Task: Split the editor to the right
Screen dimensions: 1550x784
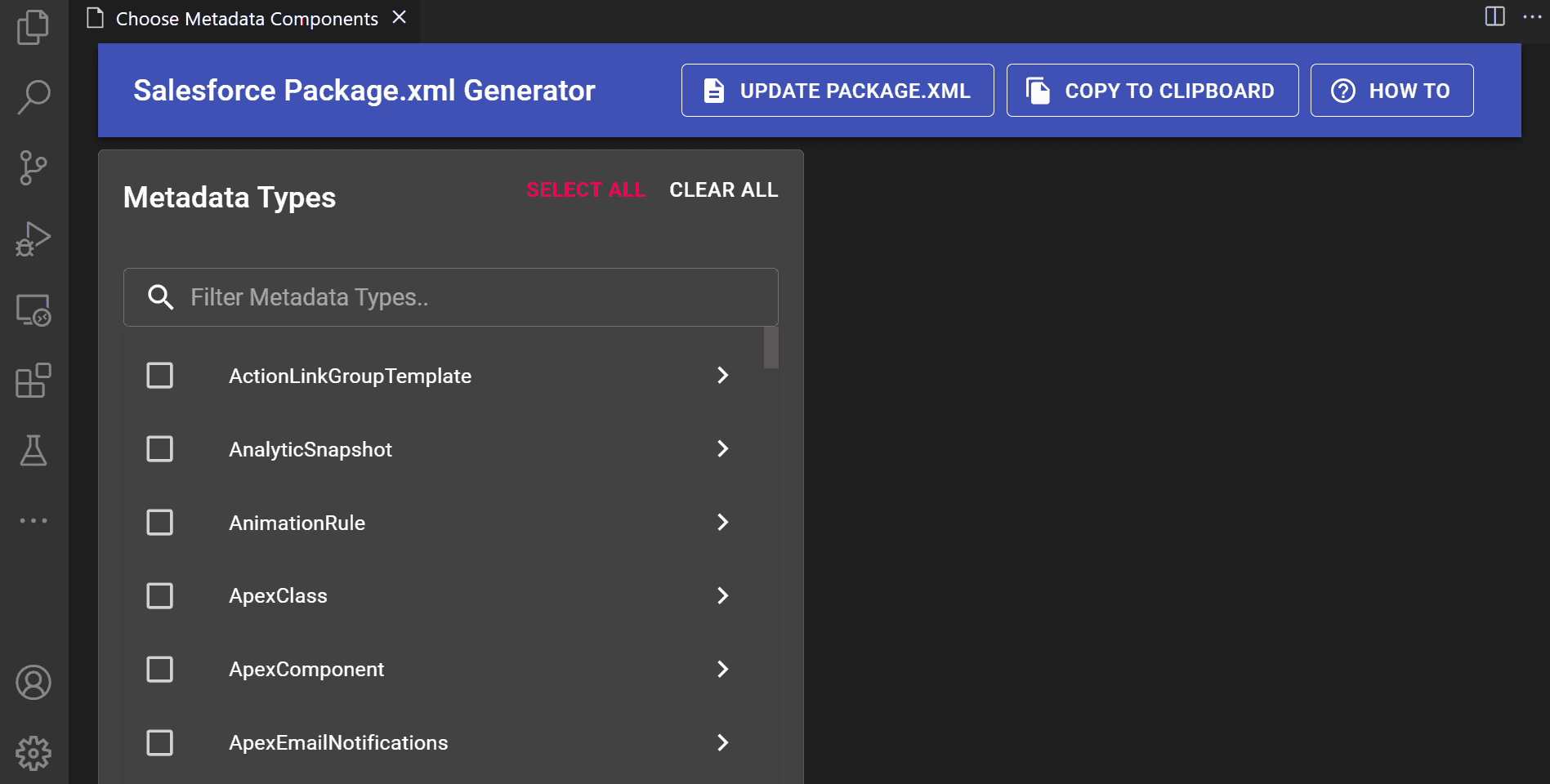Action: [1494, 16]
